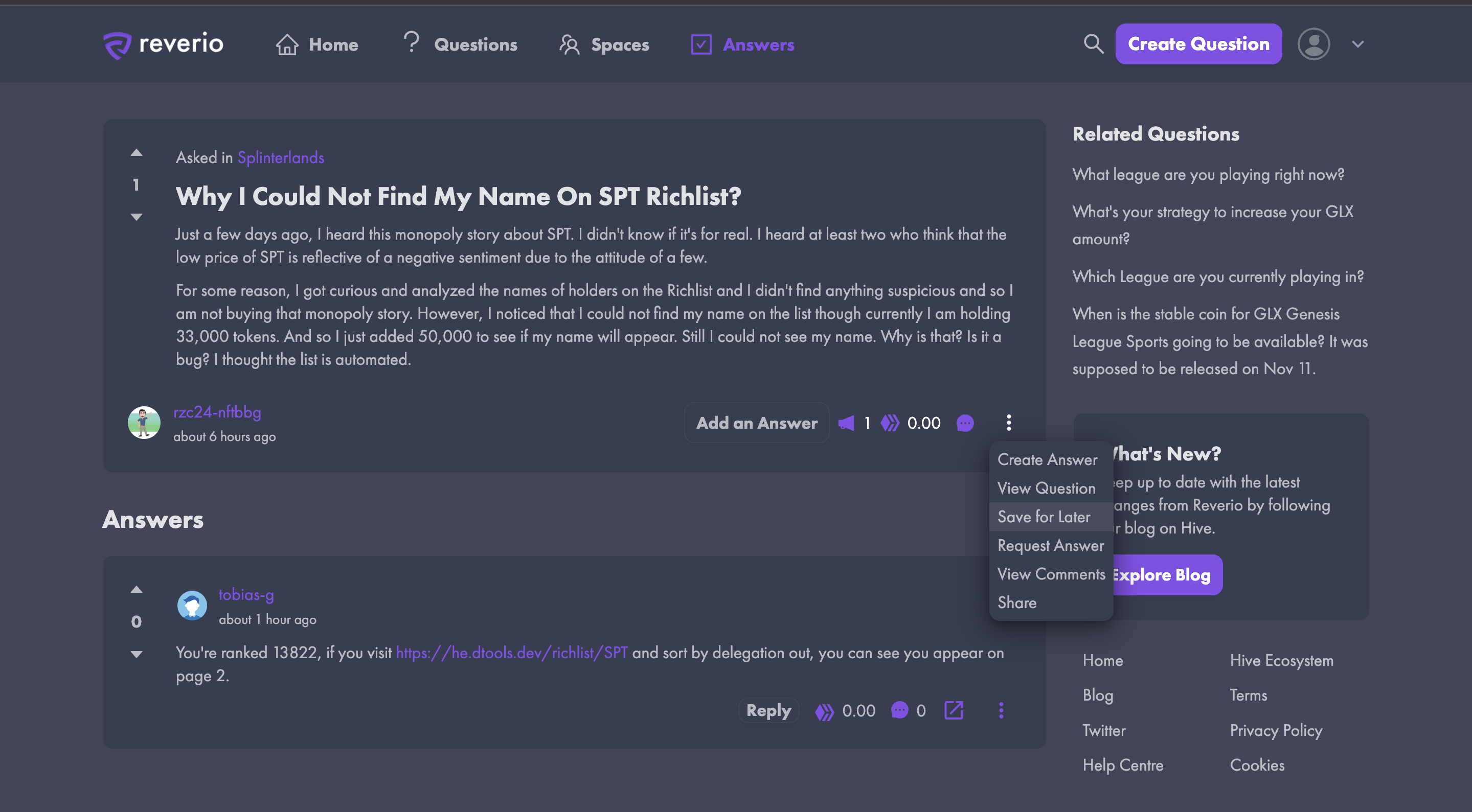Toggle the question's three-dot options menu
The image size is (1472, 812).
click(x=1009, y=423)
